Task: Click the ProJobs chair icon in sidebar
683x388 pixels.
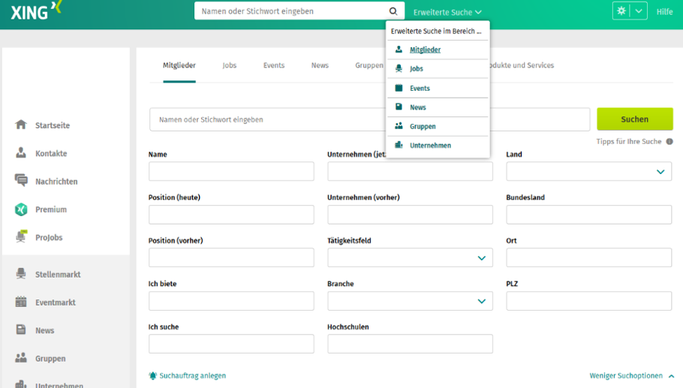Action: tap(21, 236)
